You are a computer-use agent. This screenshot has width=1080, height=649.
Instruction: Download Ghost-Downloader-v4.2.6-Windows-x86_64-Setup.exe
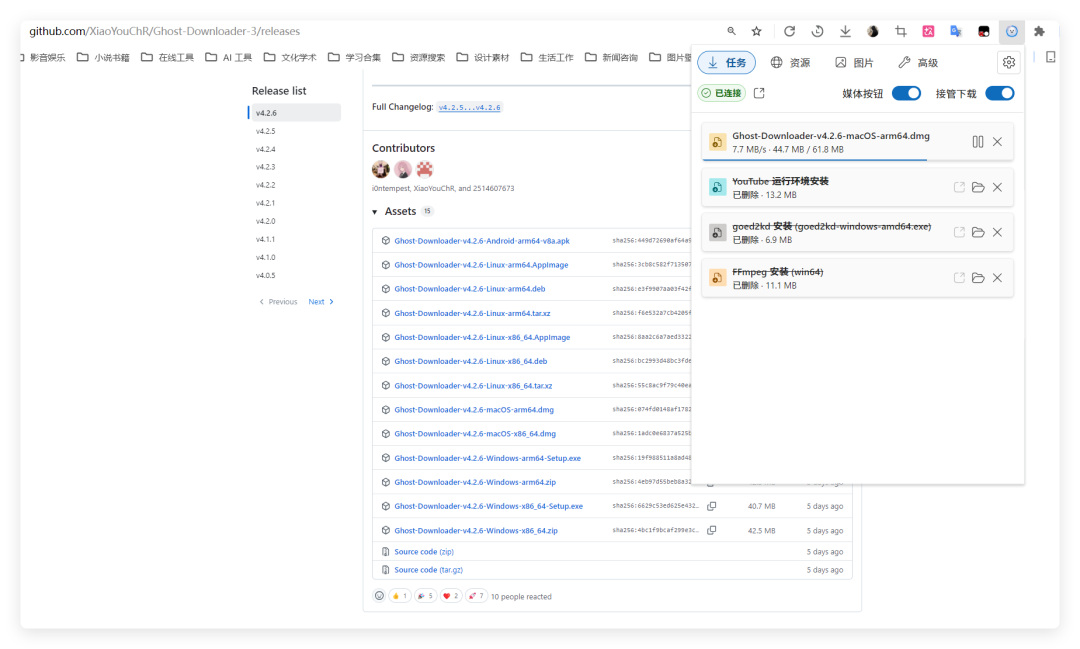click(488, 506)
